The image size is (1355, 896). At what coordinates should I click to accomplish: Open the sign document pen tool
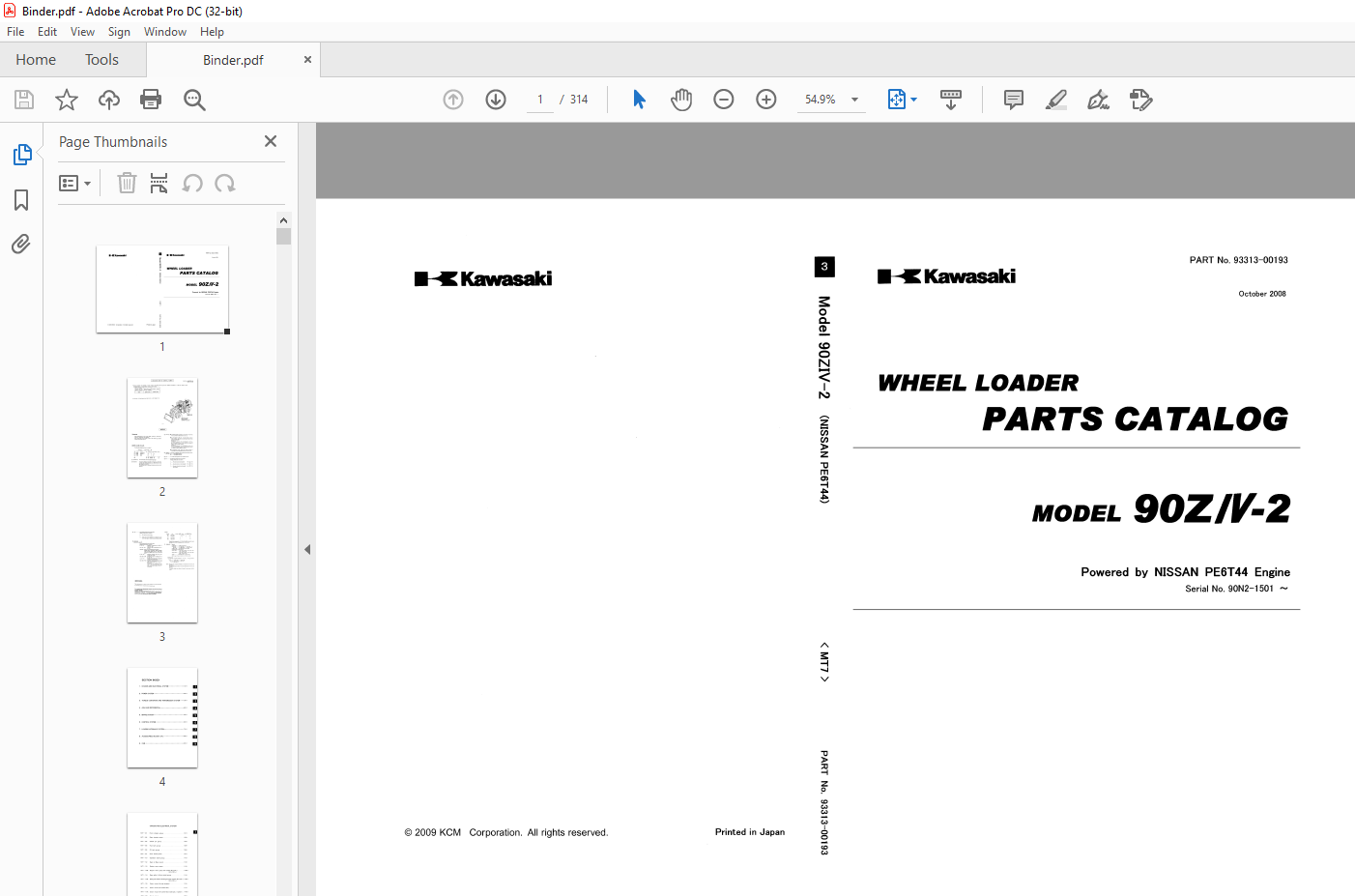(1099, 100)
